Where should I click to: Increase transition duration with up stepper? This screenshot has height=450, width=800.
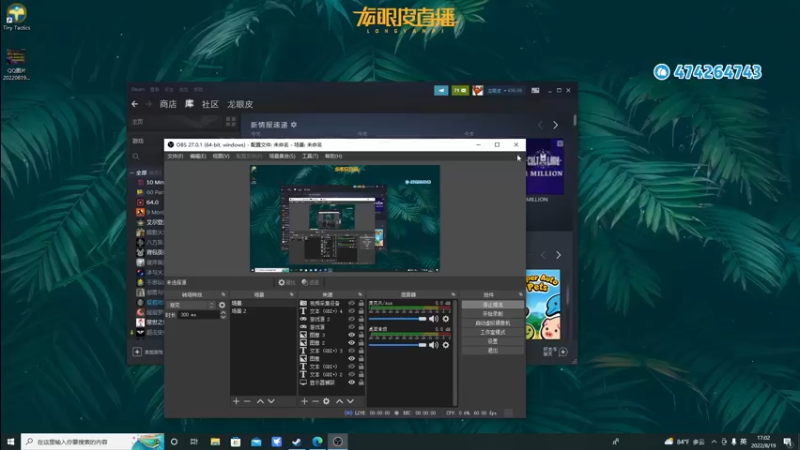223,313
